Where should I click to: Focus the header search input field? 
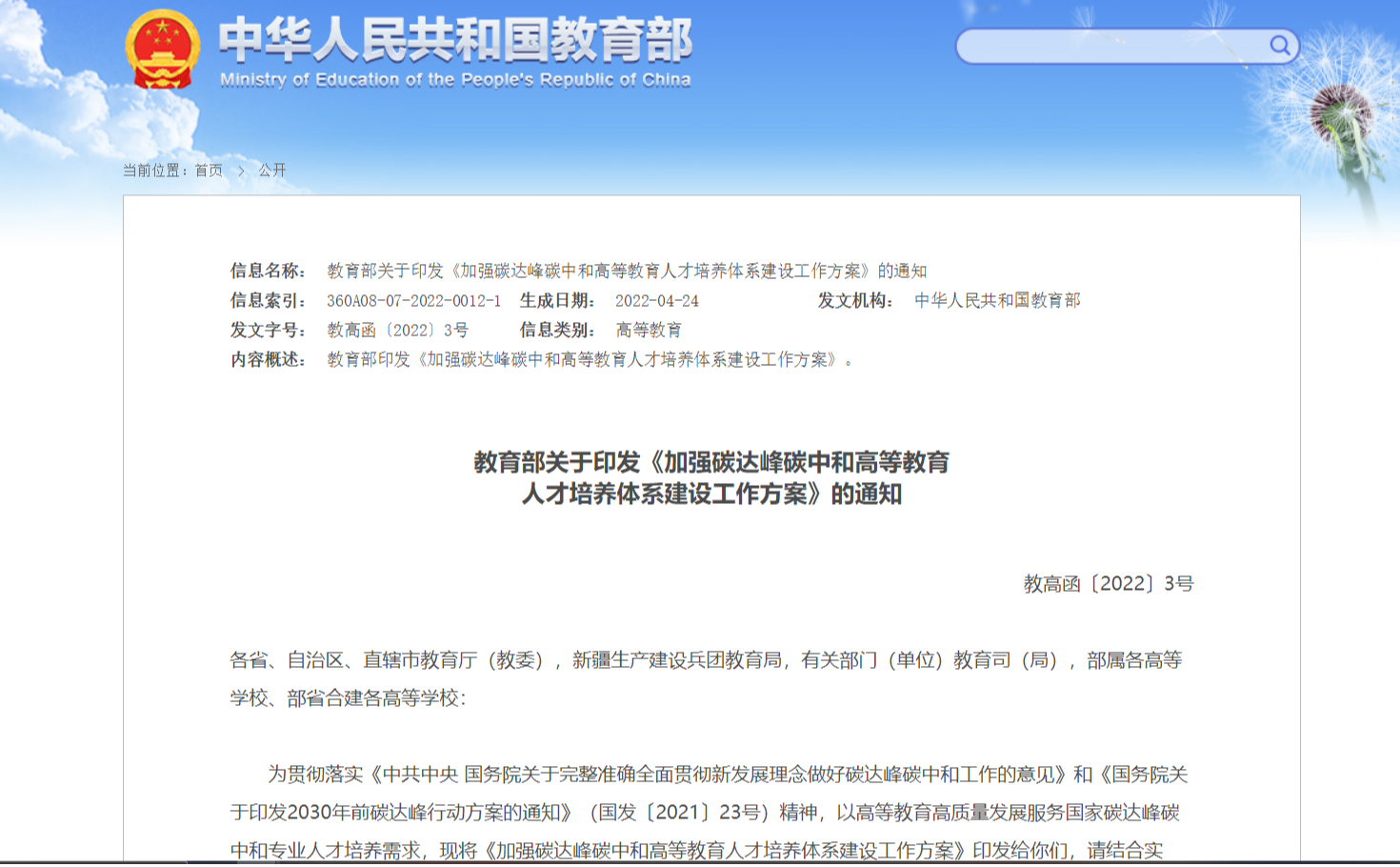pyautogui.click(x=1110, y=46)
